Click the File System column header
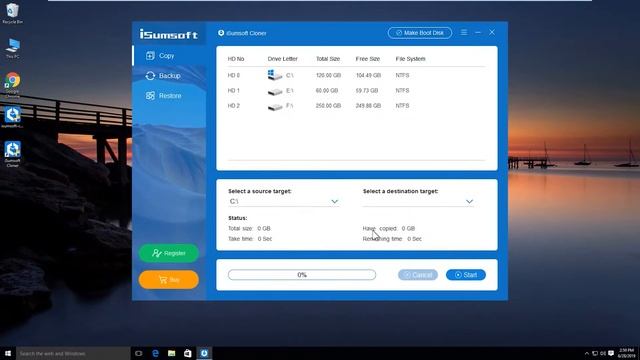The width and height of the screenshot is (640, 360). [x=410, y=59]
